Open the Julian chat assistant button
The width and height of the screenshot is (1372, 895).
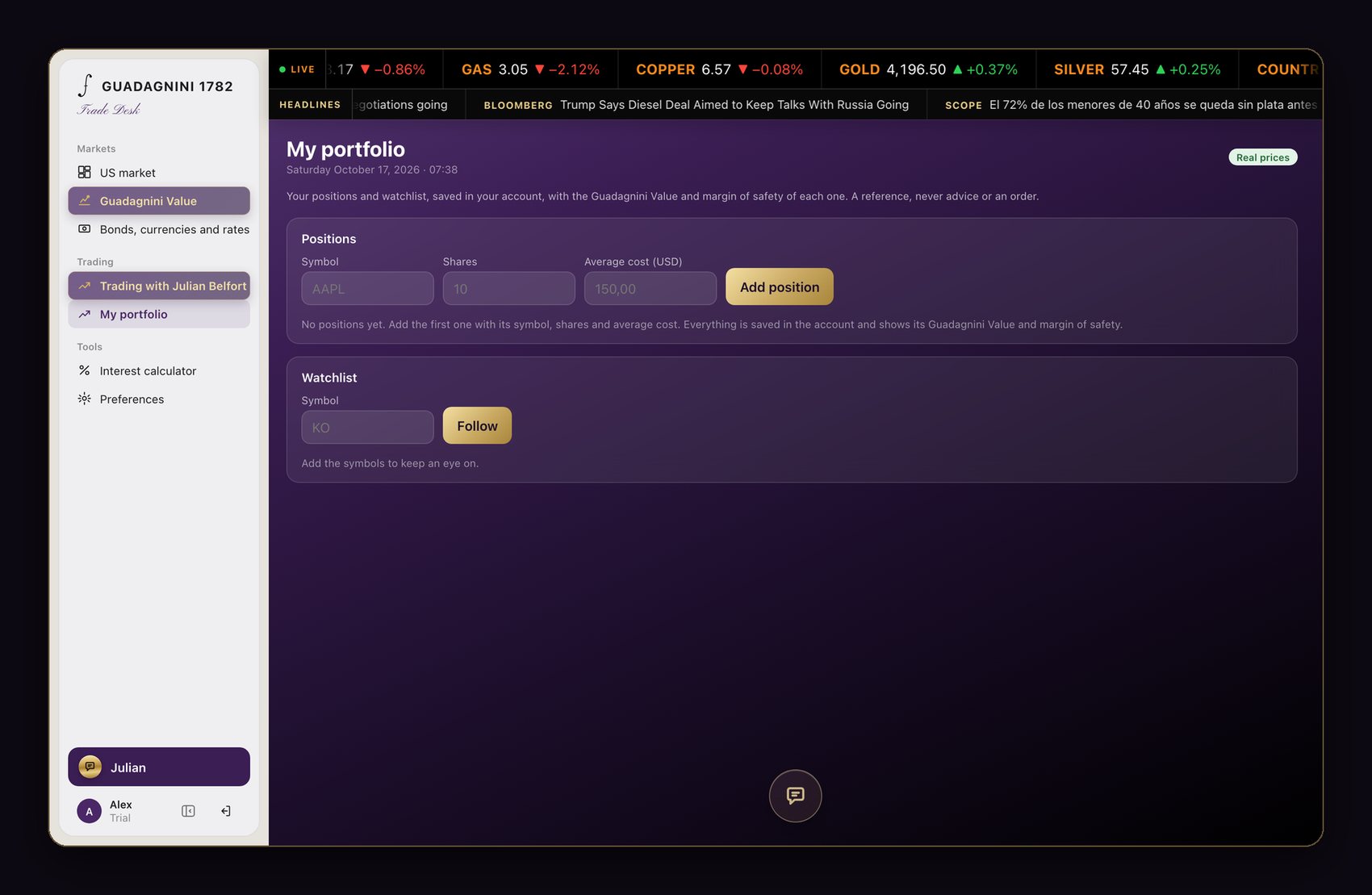159,767
